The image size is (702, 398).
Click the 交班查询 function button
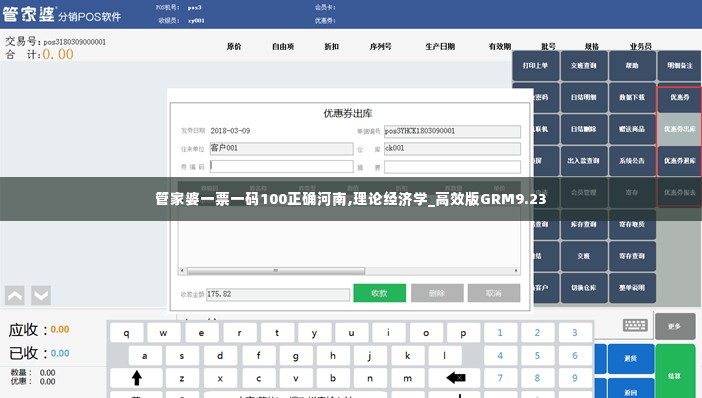584,65
